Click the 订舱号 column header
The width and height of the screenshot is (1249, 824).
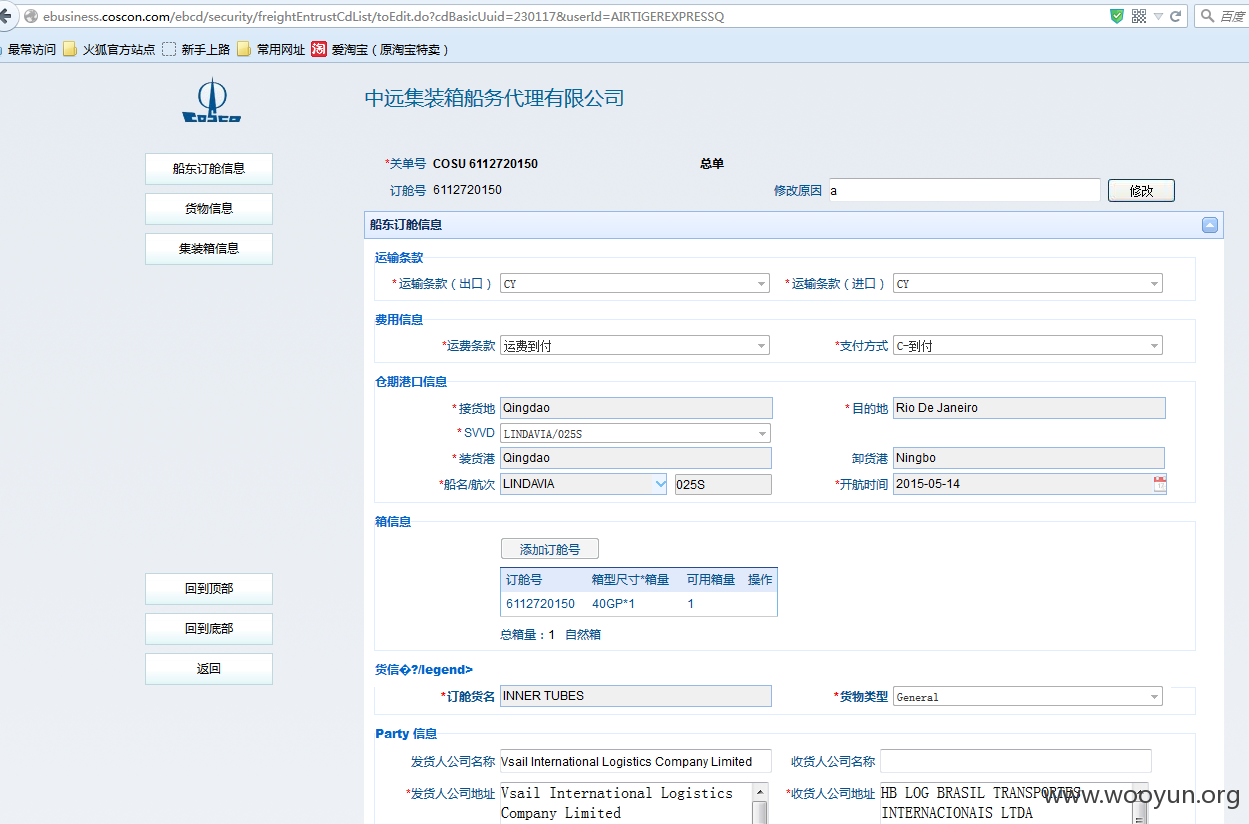pos(524,580)
